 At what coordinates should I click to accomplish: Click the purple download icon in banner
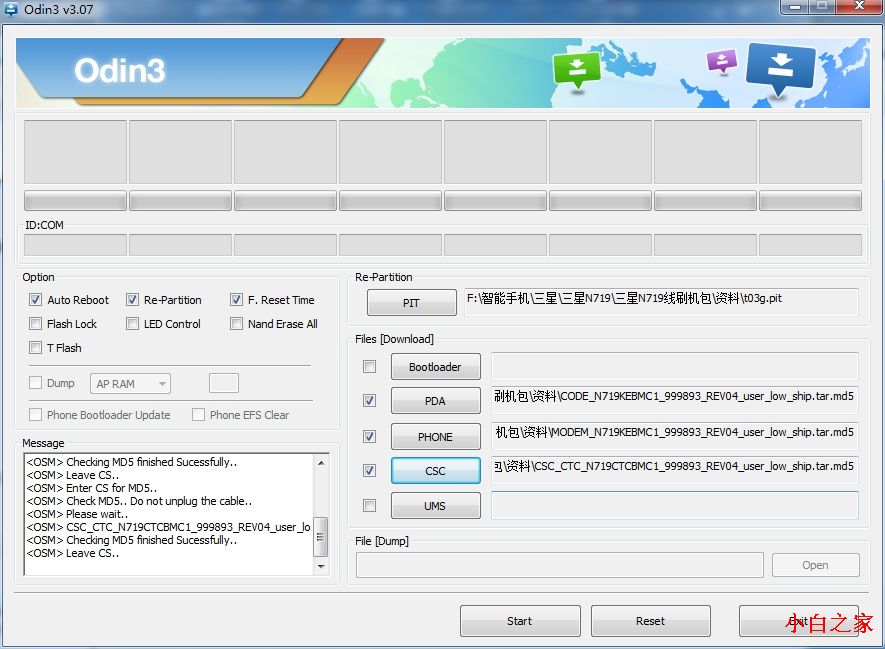click(x=722, y=61)
